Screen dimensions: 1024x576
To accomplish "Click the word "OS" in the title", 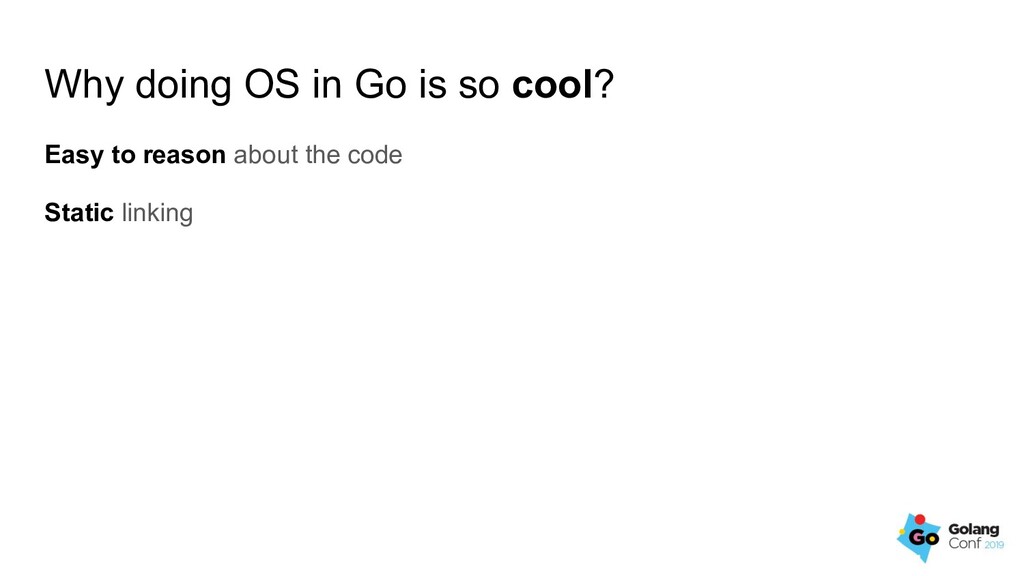I will click(272, 84).
